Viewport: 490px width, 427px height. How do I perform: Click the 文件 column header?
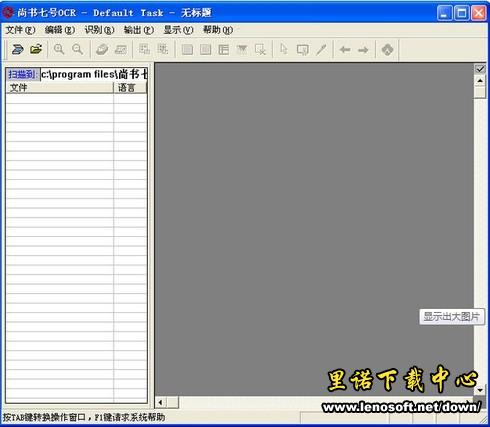(x=60, y=88)
